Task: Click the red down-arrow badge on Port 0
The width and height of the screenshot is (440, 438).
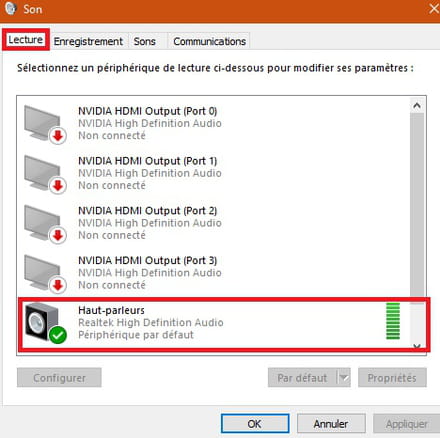Action: pos(58,136)
